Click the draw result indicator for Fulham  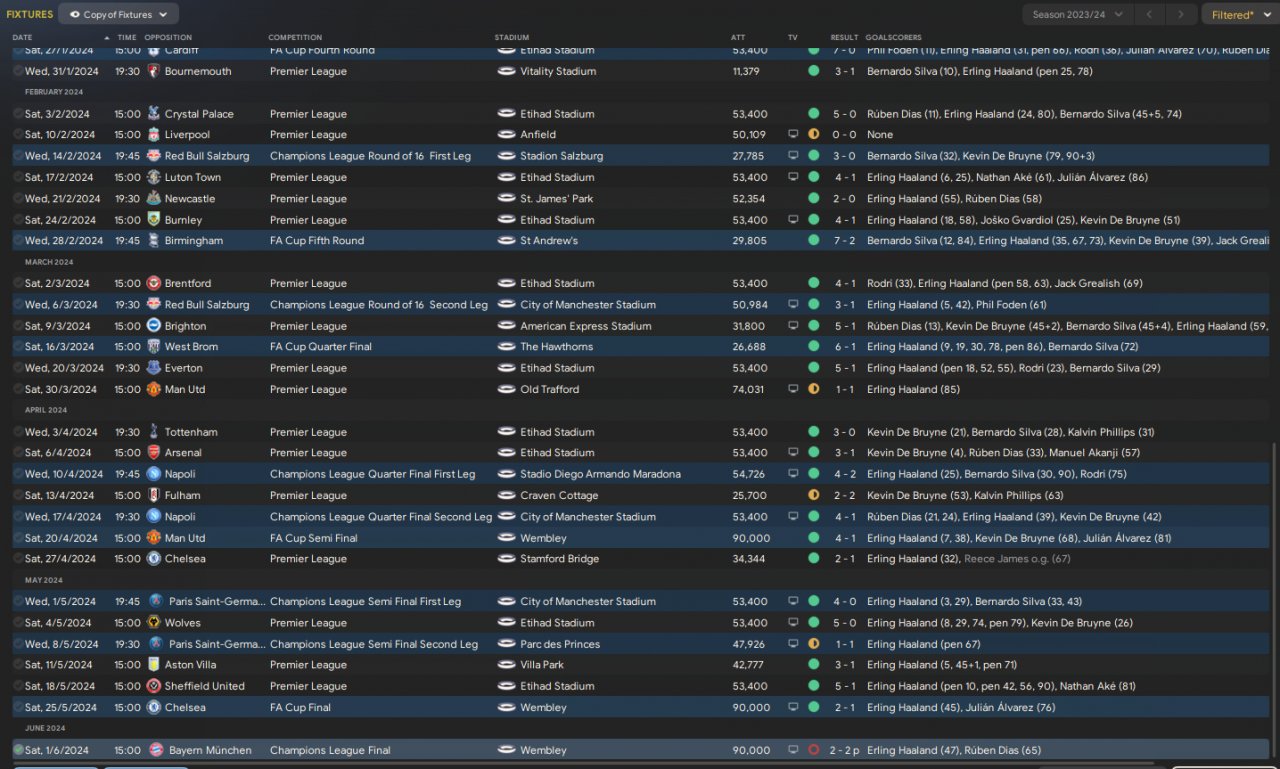(813, 495)
